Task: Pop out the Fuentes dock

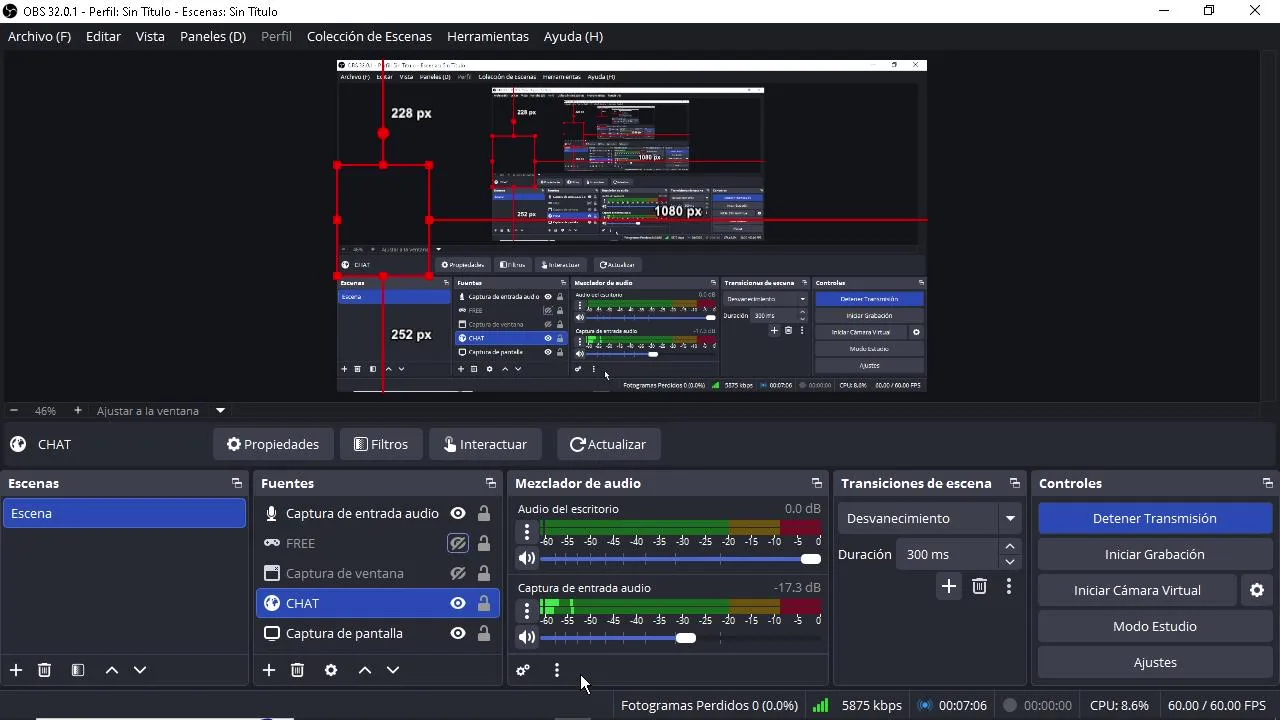Action: pyautogui.click(x=491, y=483)
